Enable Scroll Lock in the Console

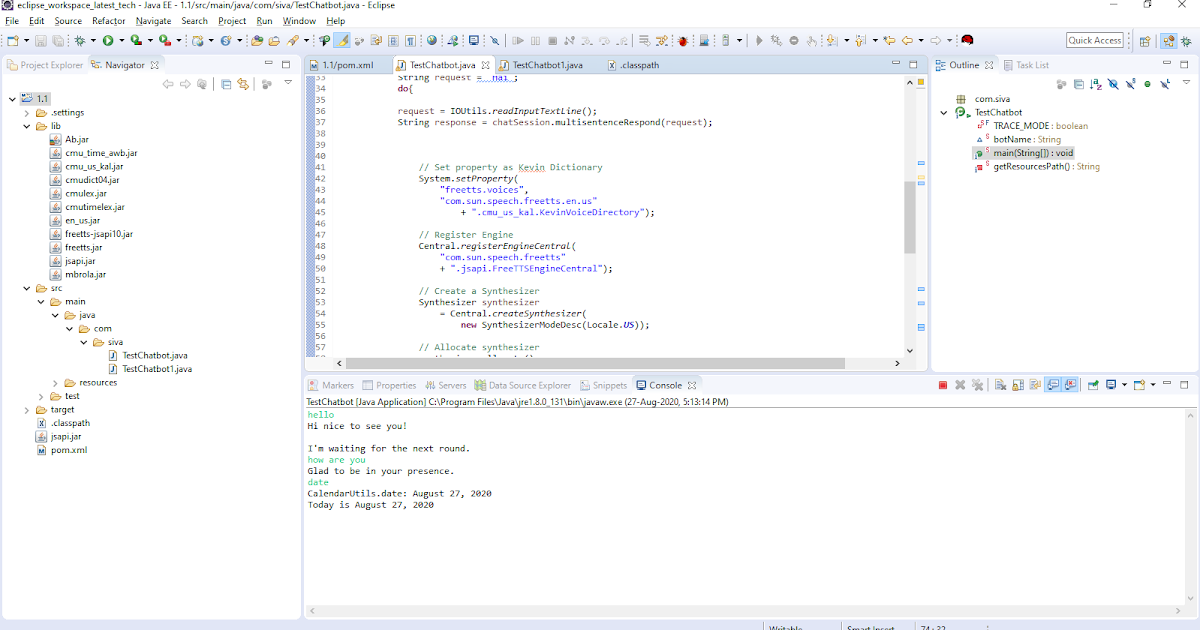(x=1020, y=385)
